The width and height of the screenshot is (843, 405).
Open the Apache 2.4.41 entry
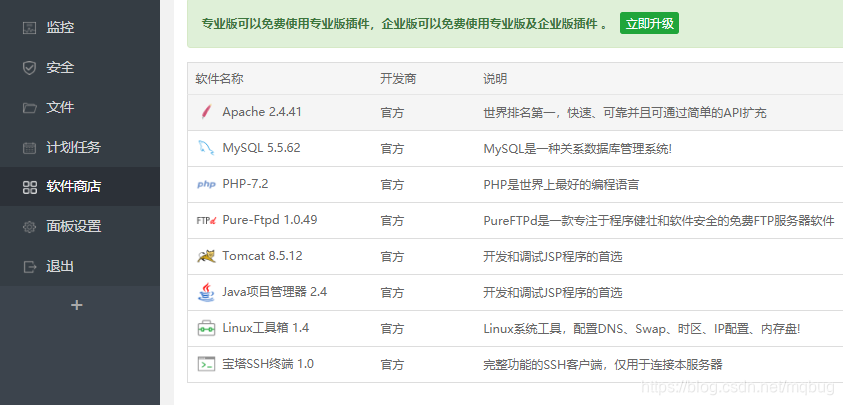coord(262,112)
